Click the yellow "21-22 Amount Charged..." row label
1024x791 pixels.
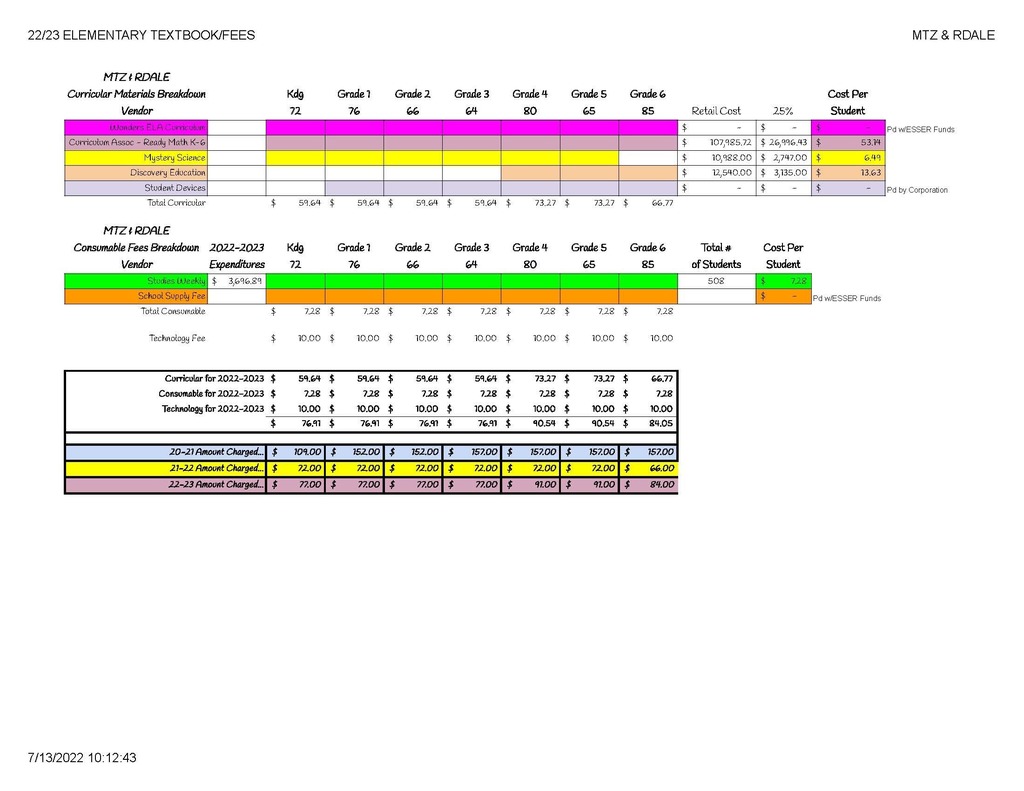point(216,468)
